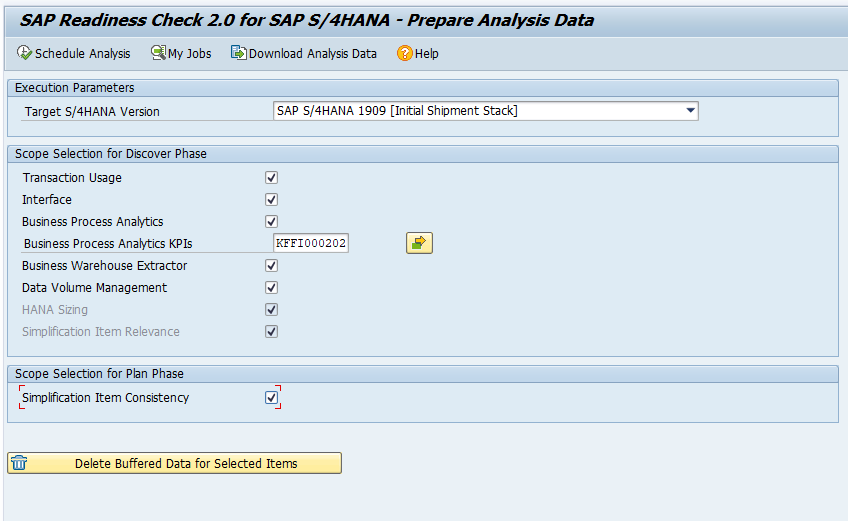Open My Jobs via its icon
This screenshot has height=521, width=848.
tap(158, 53)
